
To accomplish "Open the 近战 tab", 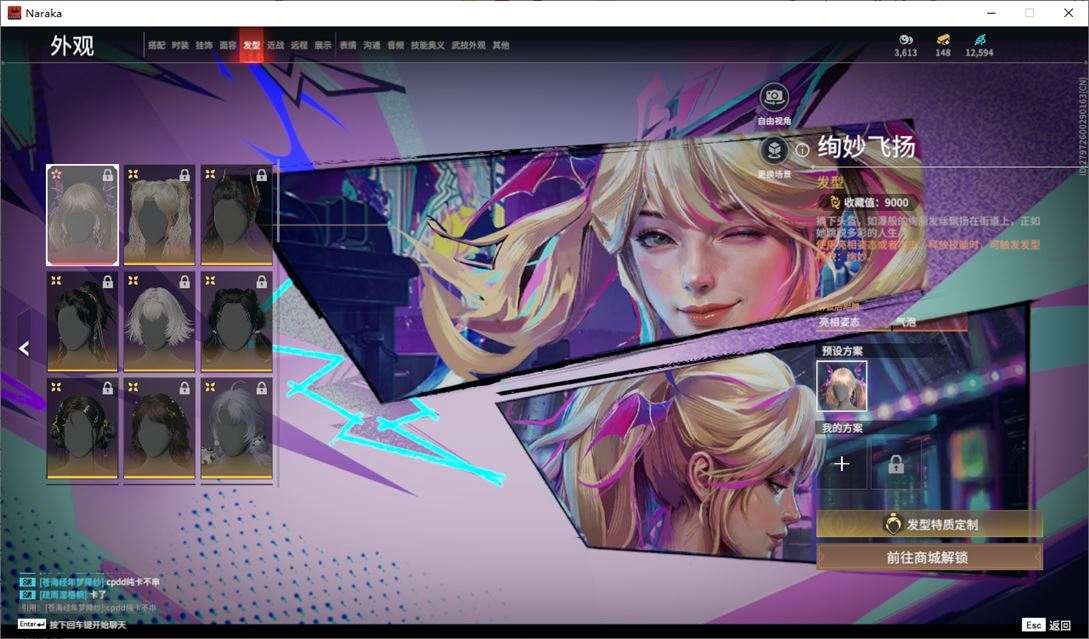I will click(276, 45).
